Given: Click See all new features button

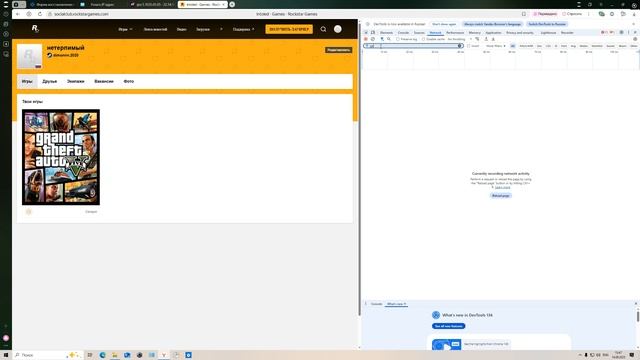Looking at the screenshot, I should pos(449,326).
